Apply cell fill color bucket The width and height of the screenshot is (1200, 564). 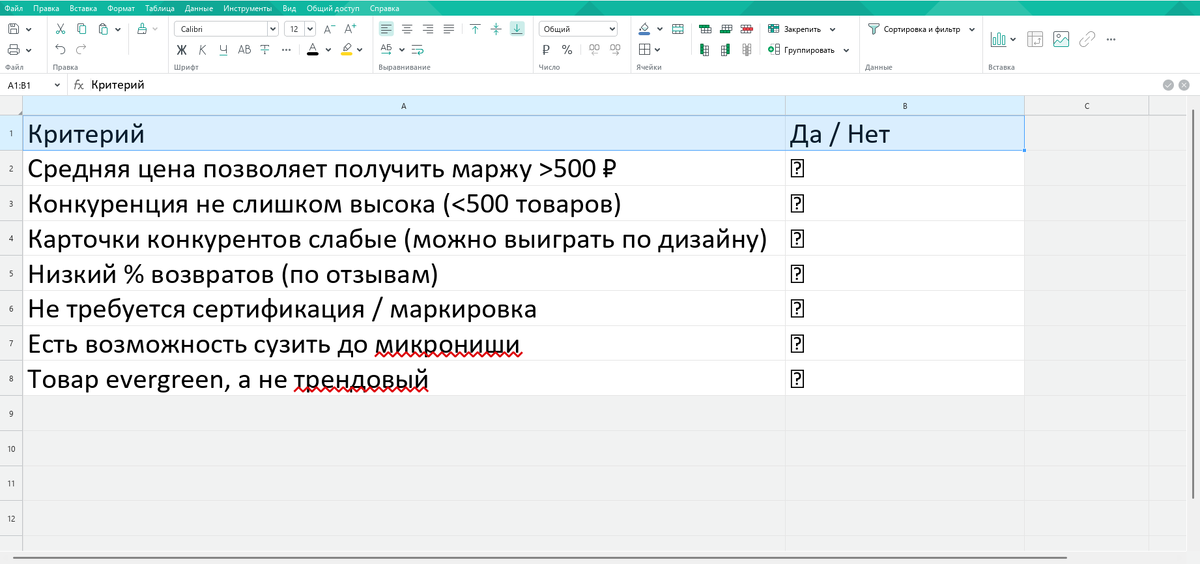pyautogui.click(x=644, y=29)
